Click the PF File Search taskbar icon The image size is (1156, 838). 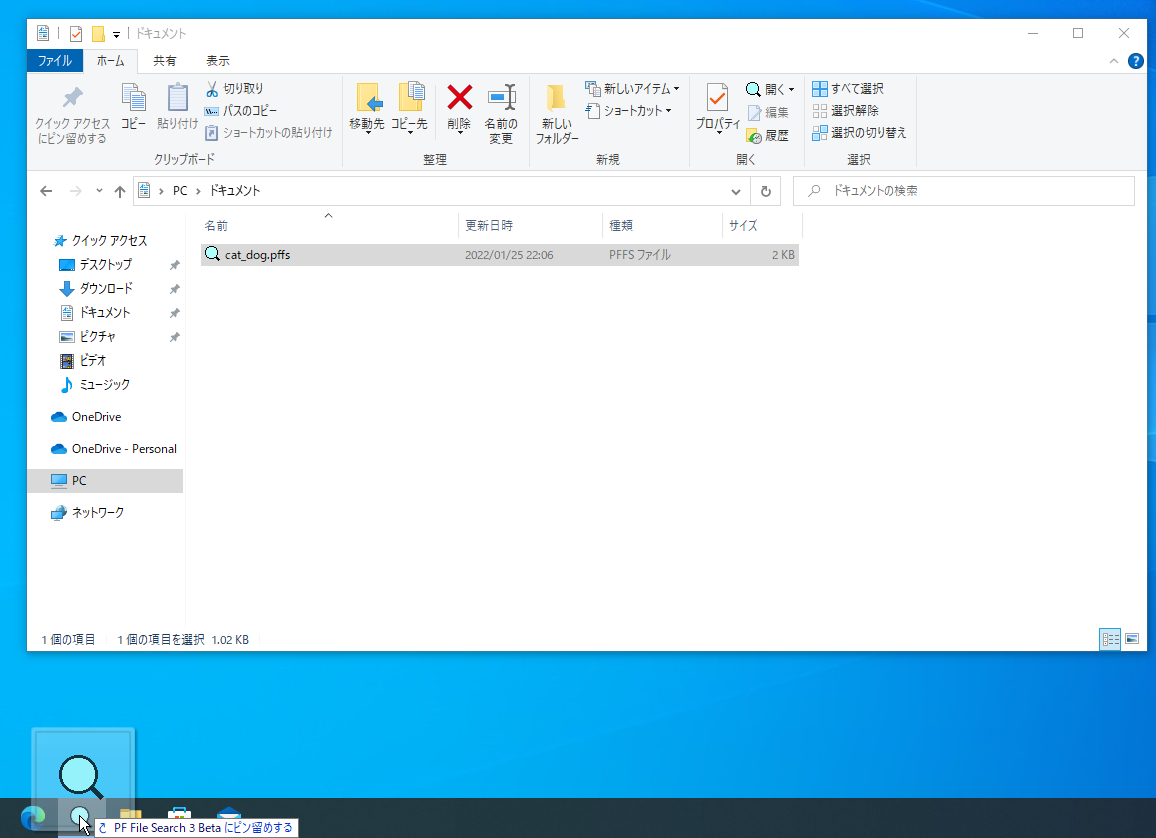point(80,817)
